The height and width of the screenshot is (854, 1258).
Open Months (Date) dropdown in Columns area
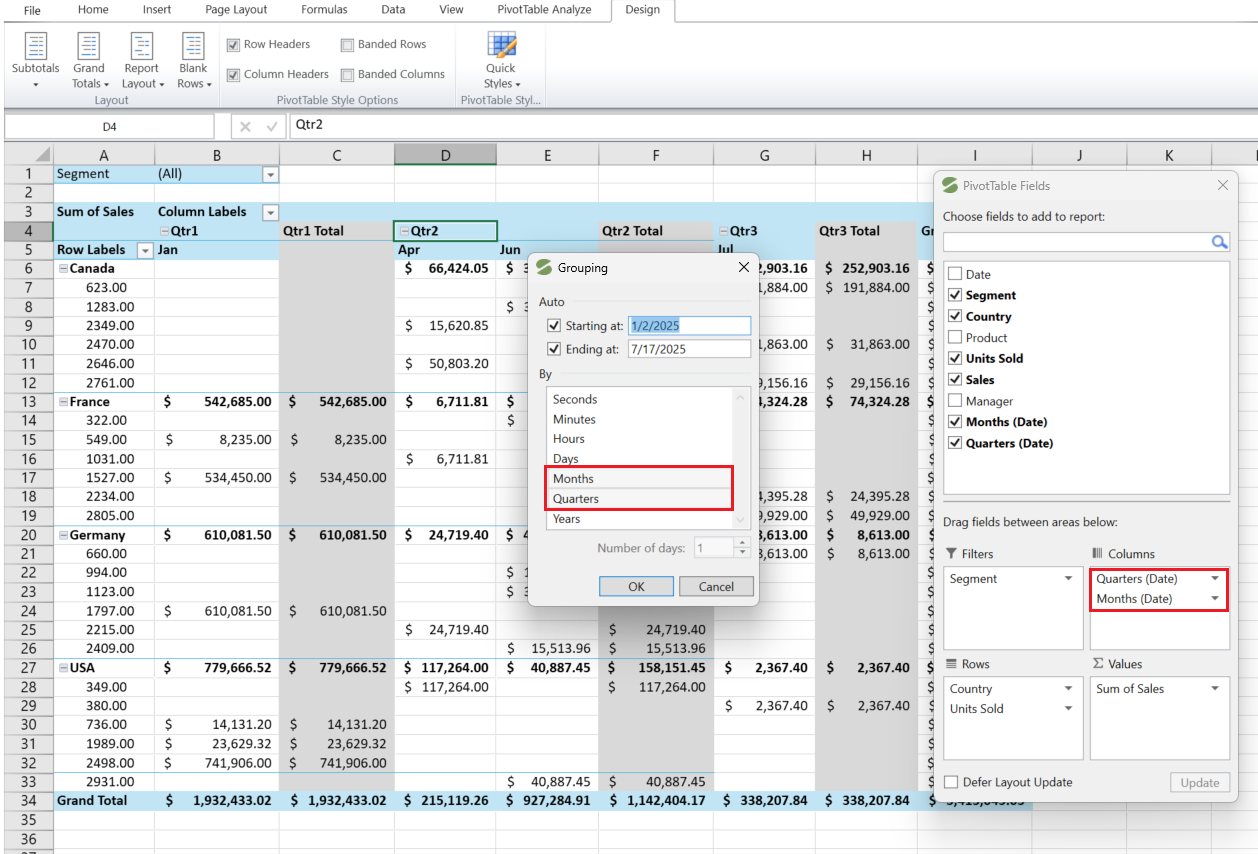pyautogui.click(x=1214, y=599)
